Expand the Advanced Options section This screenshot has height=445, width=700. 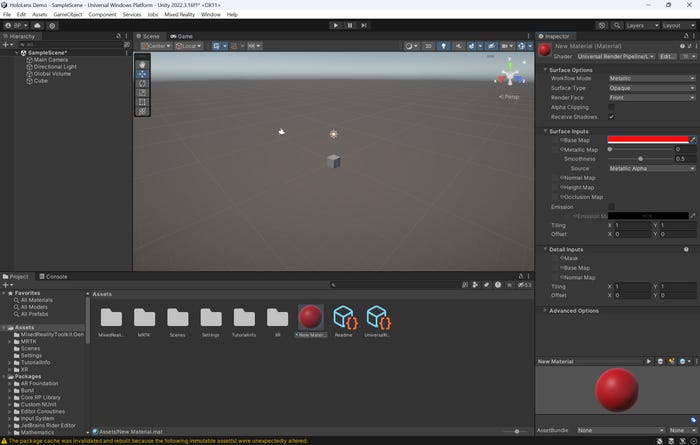click(574, 311)
